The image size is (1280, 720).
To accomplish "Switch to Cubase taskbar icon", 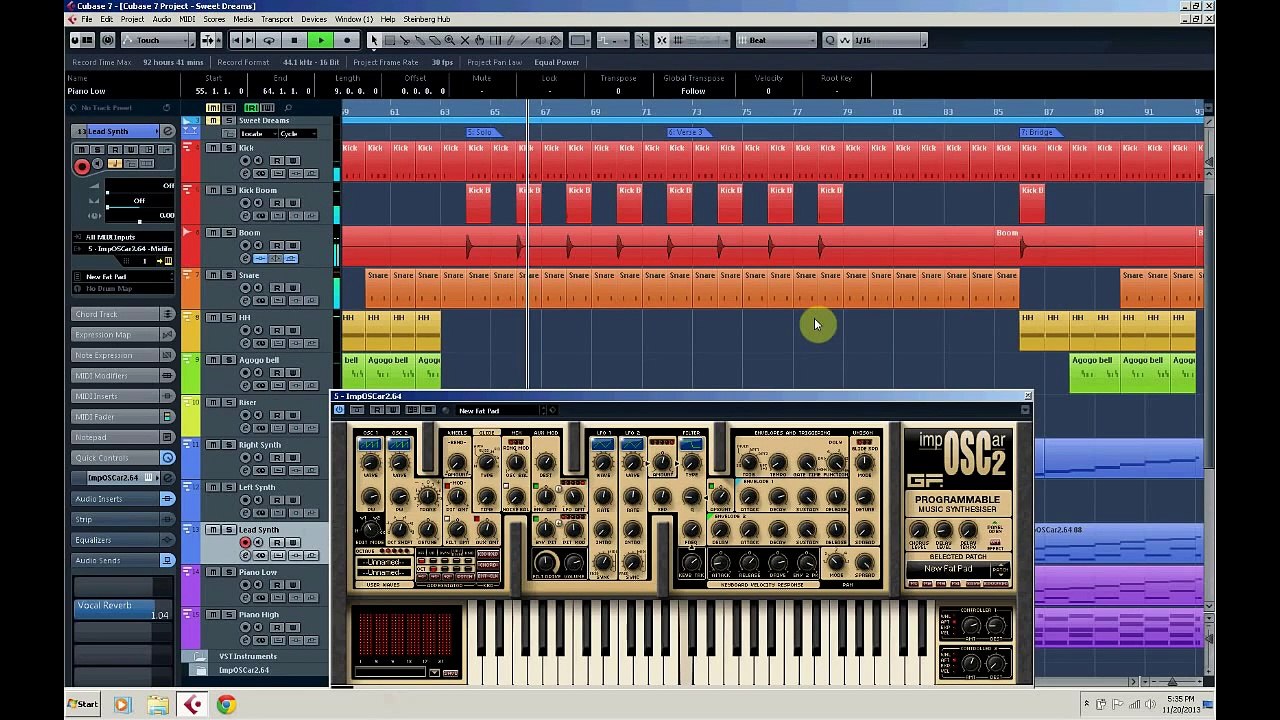I will [192, 705].
